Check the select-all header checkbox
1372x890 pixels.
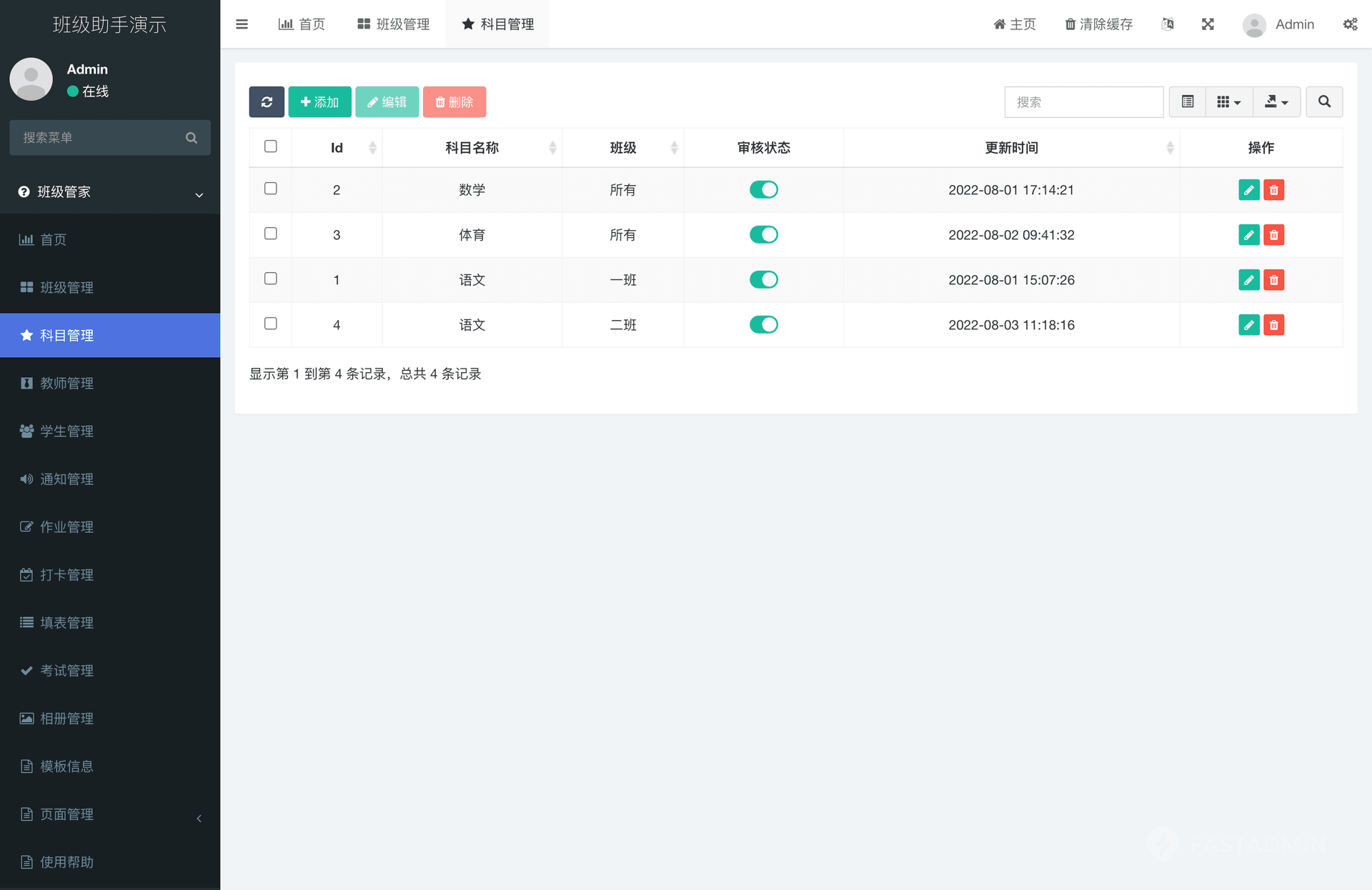[x=270, y=146]
